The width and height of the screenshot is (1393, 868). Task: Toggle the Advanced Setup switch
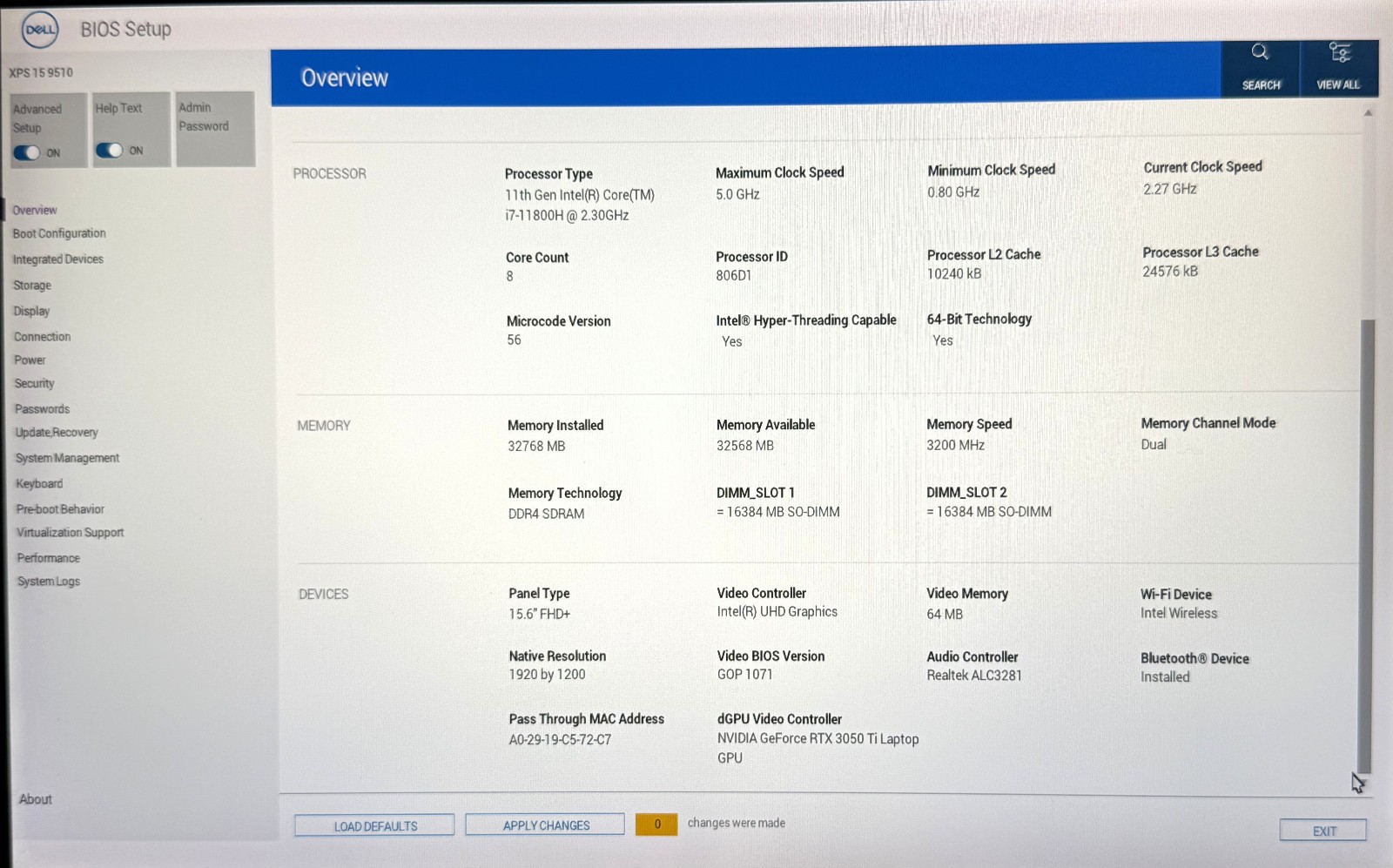(26, 152)
